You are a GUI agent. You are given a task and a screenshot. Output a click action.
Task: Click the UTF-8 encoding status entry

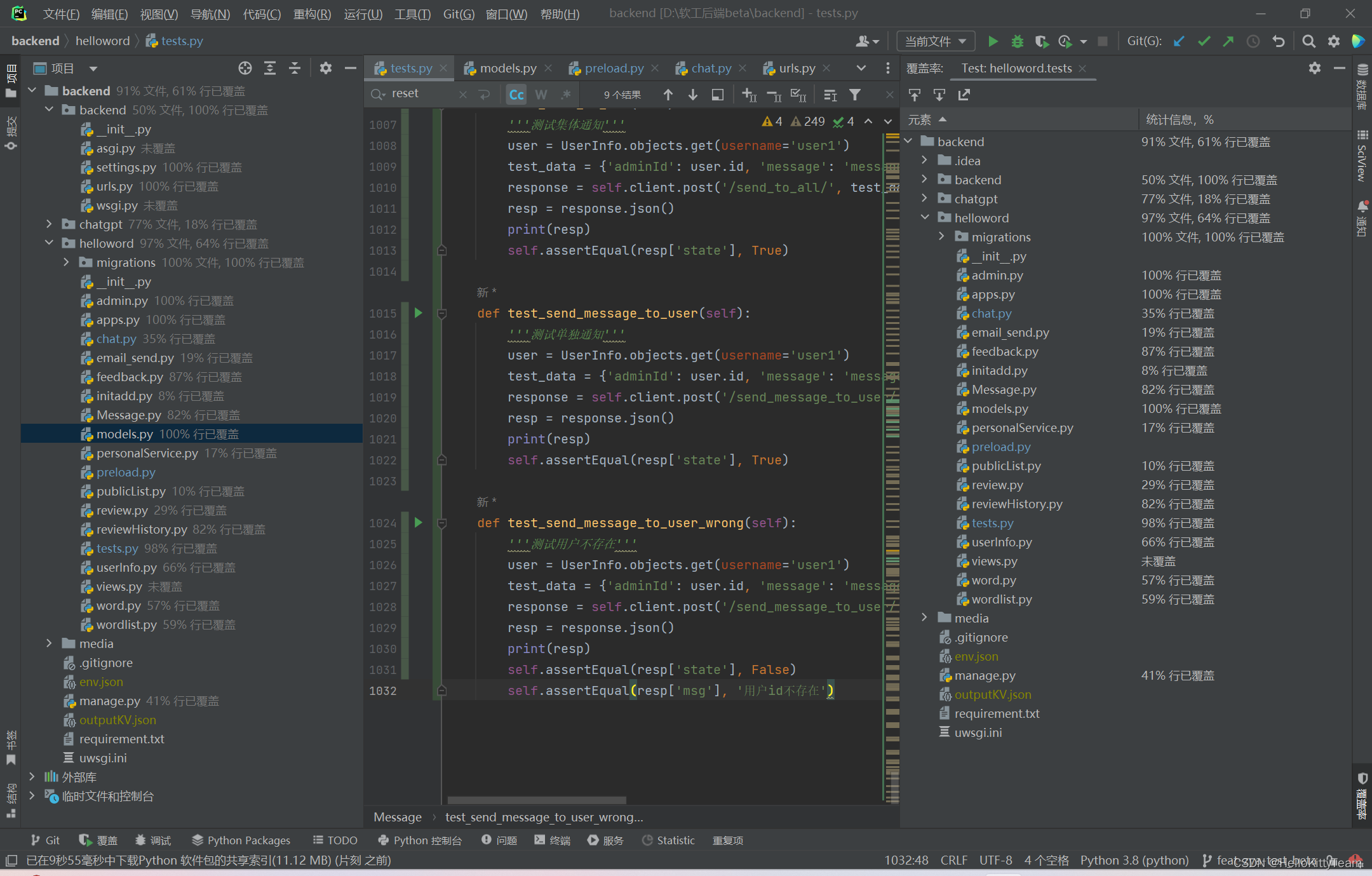click(x=995, y=860)
